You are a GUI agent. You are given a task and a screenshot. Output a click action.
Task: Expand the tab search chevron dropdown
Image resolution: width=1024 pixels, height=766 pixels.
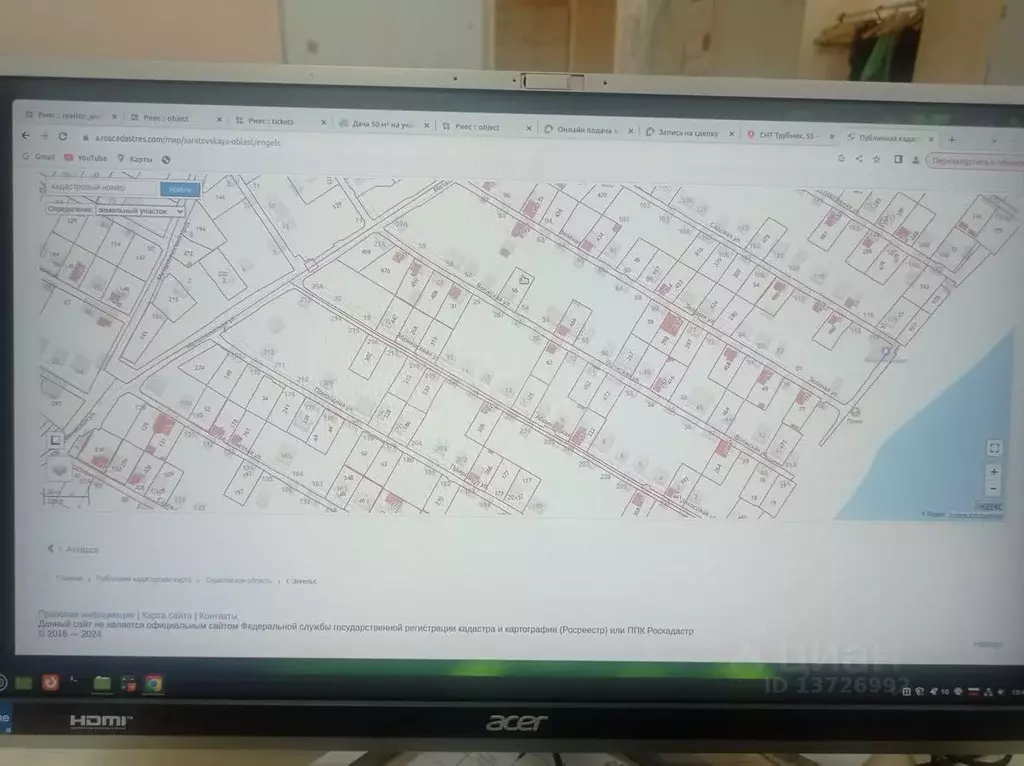pos(994,141)
